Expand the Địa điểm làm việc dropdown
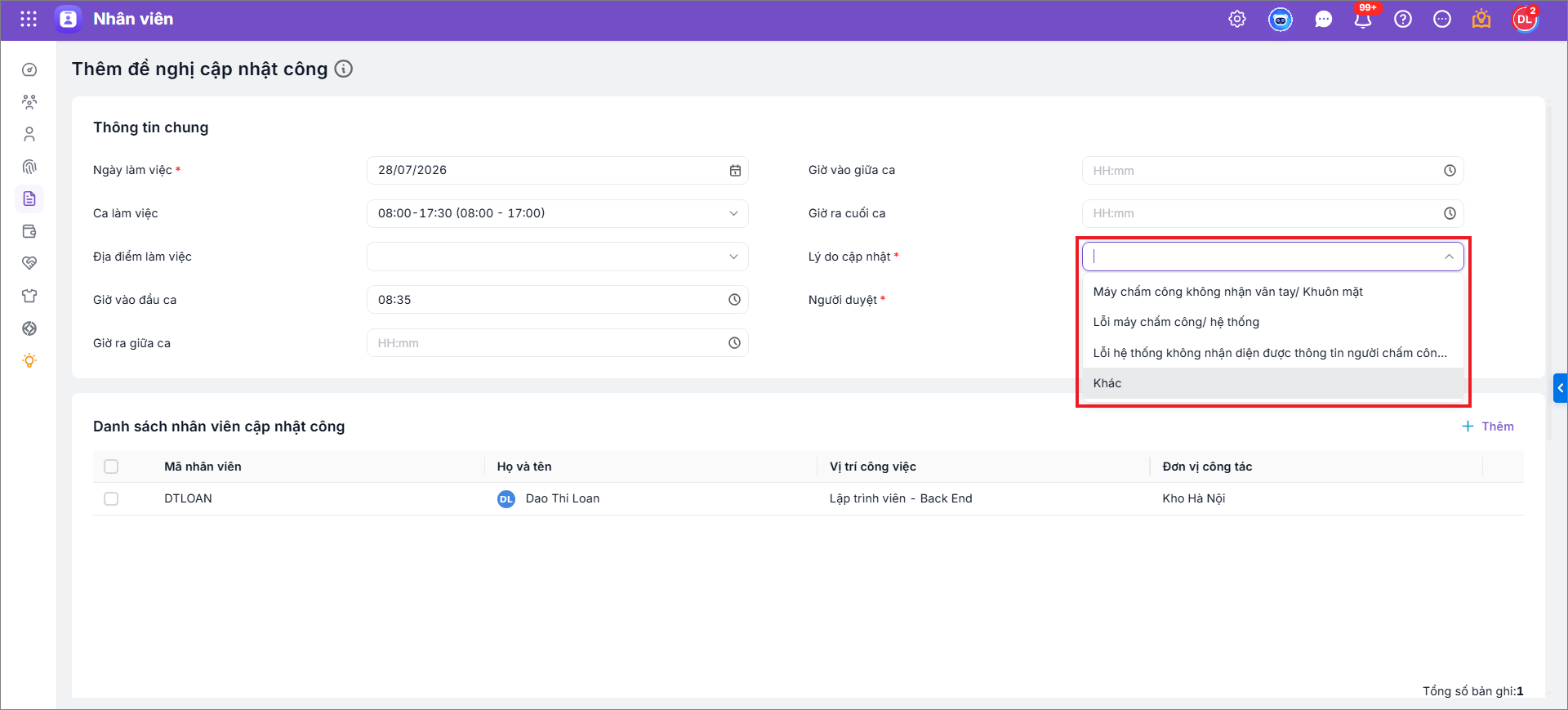 [x=733, y=257]
